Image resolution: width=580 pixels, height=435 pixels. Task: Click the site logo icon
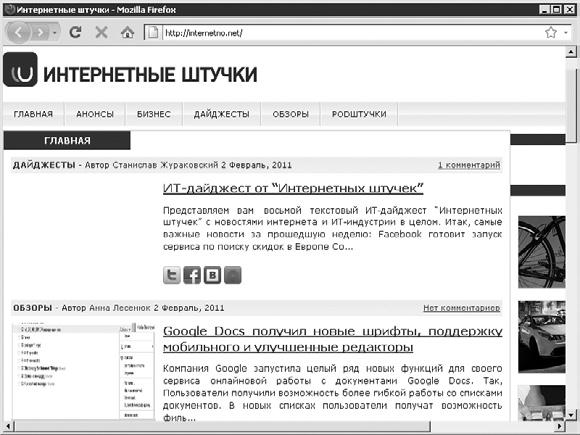(x=20, y=70)
